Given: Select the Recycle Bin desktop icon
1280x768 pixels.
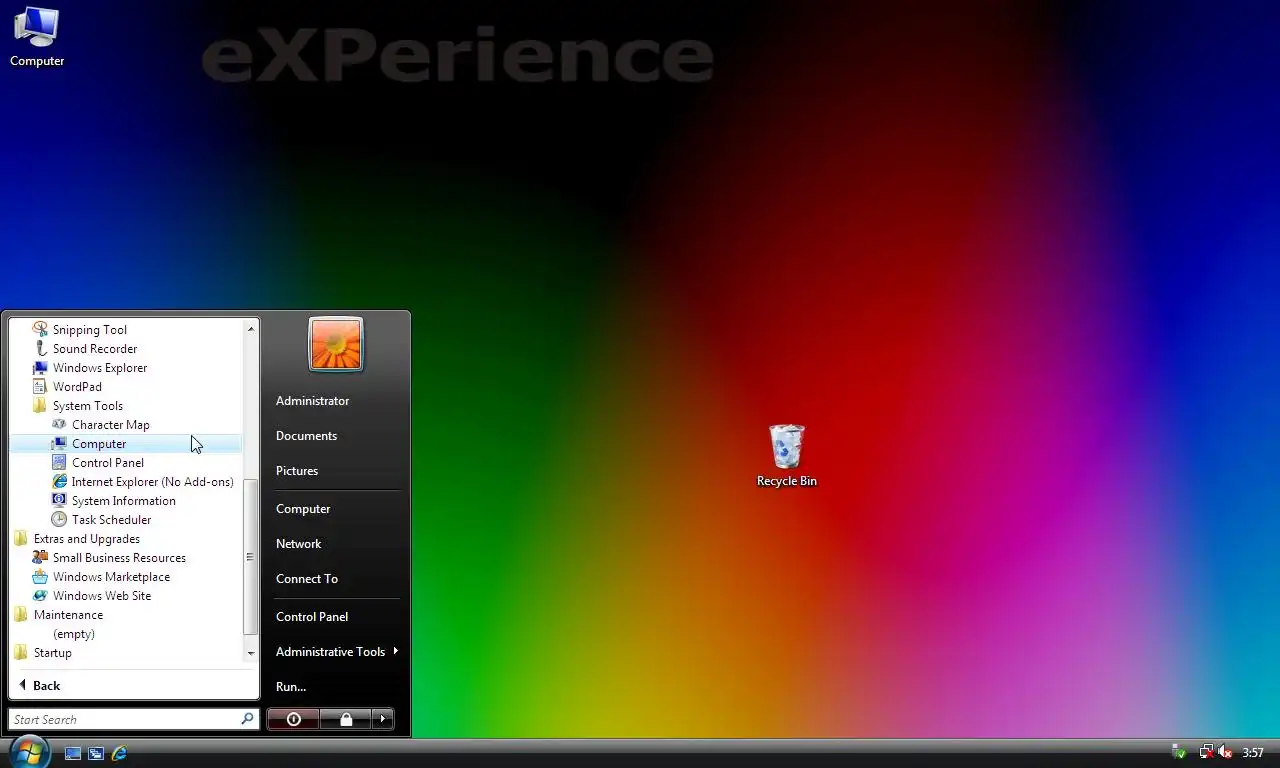Looking at the screenshot, I should (786, 456).
